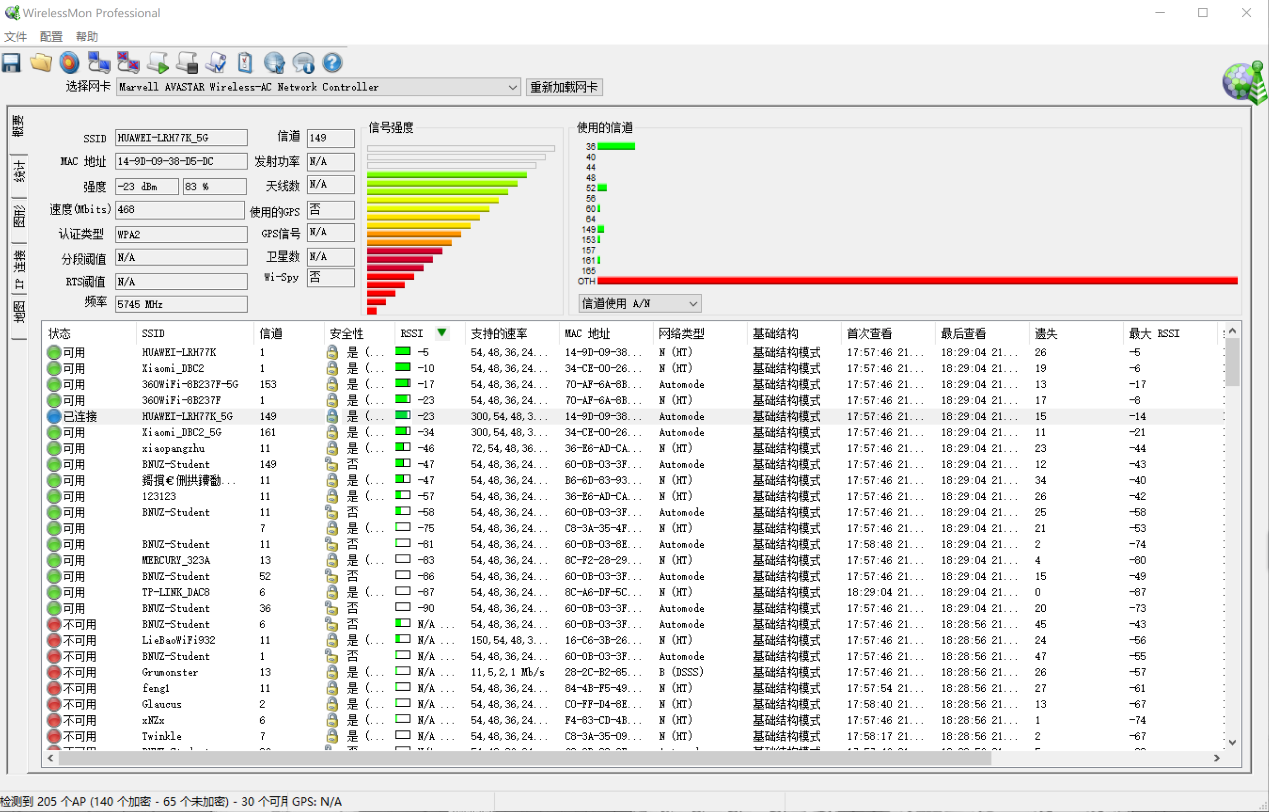The height and width of the screenshot is (812, 1269).
Task: Click the speech bubble info toolbar icon
Action: coord(303,63)
